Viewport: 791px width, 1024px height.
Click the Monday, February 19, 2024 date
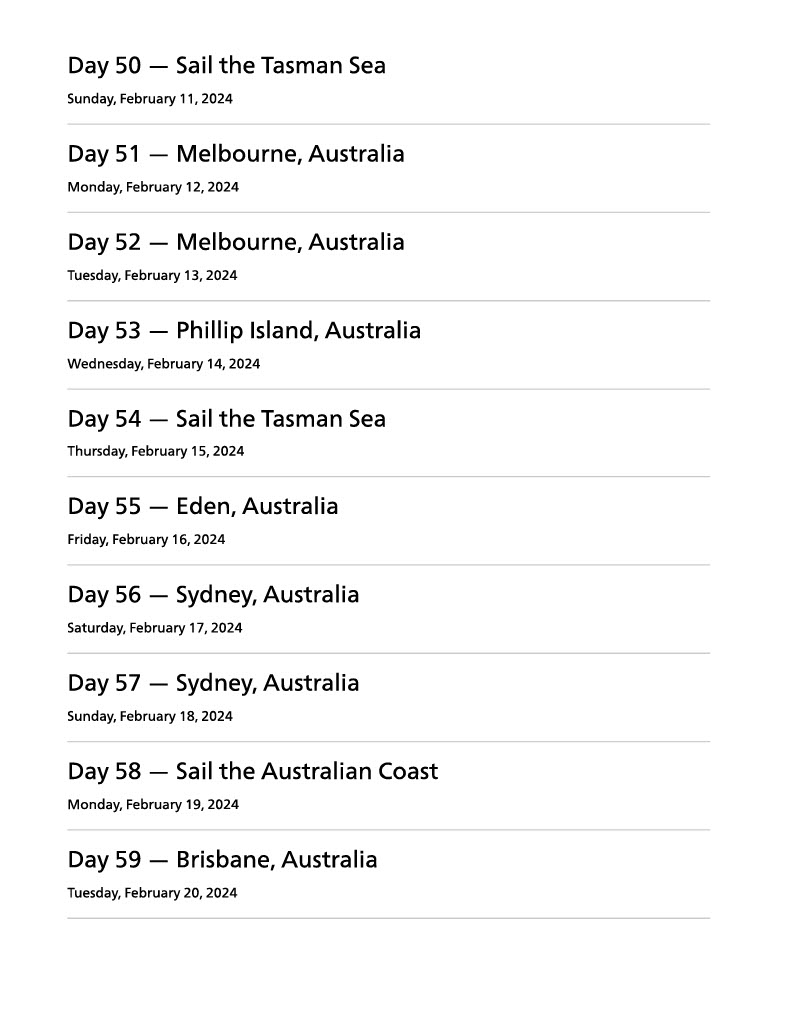point(153,804)
